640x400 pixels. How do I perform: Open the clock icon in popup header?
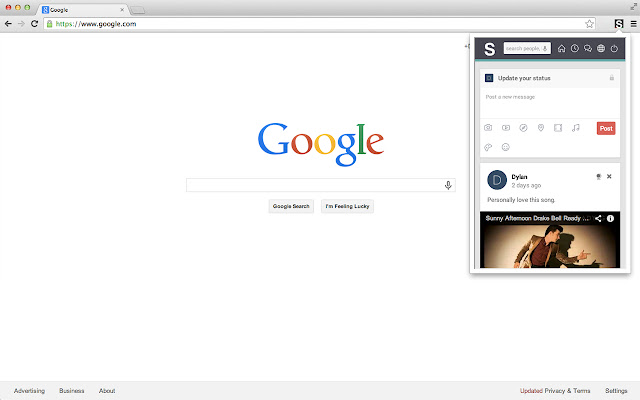coord(575,49)
